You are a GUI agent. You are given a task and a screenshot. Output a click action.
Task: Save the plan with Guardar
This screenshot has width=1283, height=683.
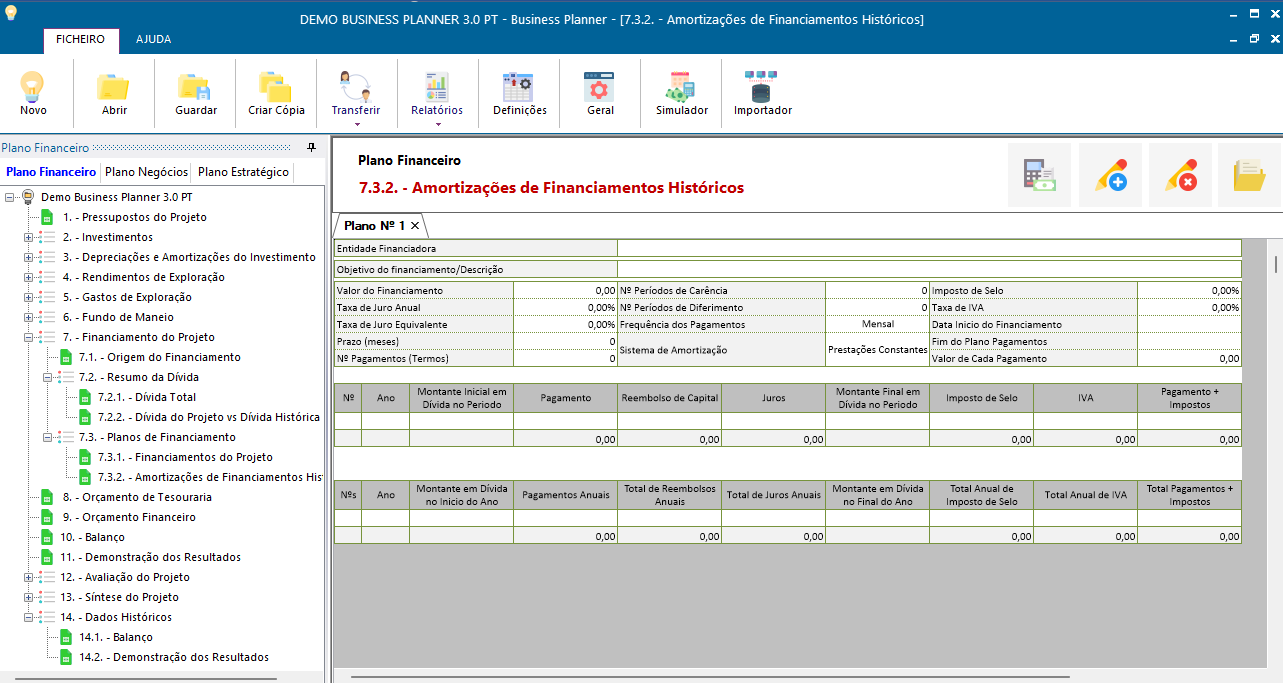(195, 93)
